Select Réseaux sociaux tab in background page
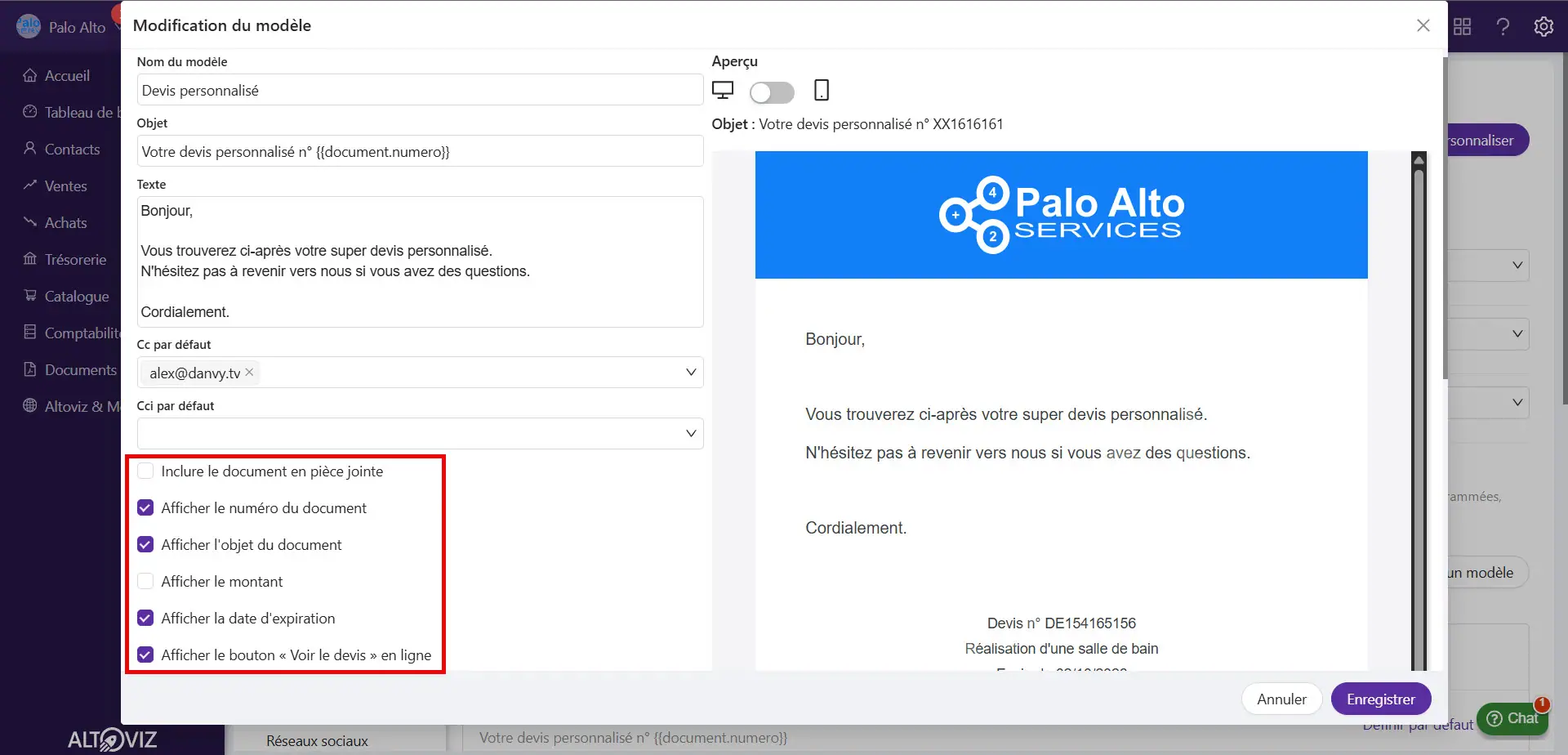Viewport: 1568px width, 755px height. (317, 741)
